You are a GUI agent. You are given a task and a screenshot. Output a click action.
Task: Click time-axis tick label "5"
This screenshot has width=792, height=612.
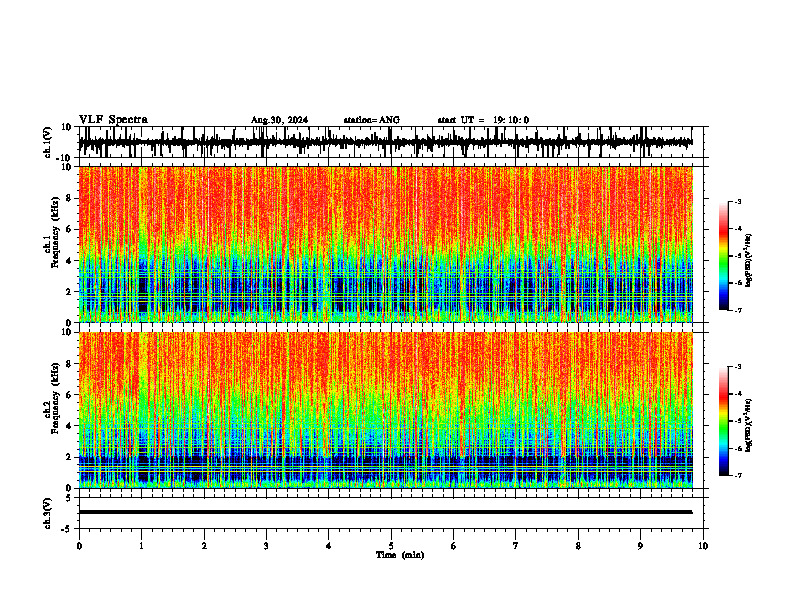[x=391, y=546]
